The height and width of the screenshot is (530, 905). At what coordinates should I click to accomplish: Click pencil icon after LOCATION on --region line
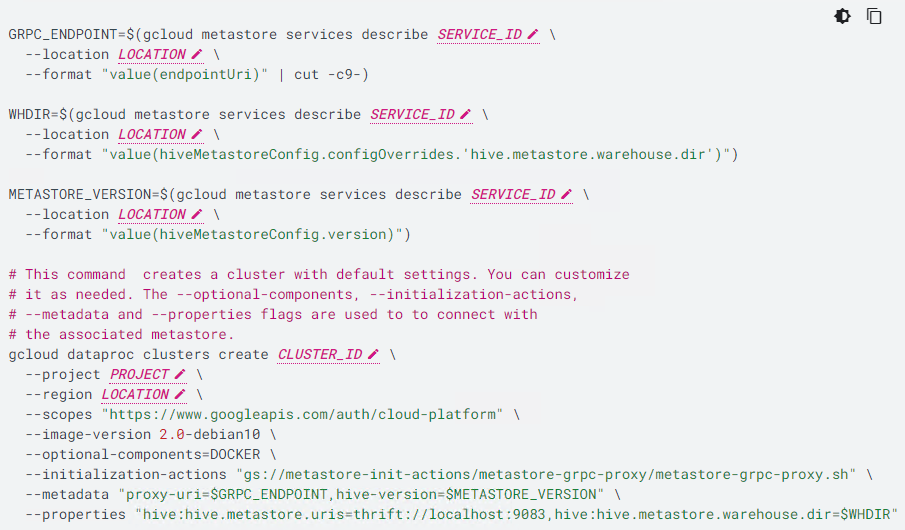coord(180,394)
